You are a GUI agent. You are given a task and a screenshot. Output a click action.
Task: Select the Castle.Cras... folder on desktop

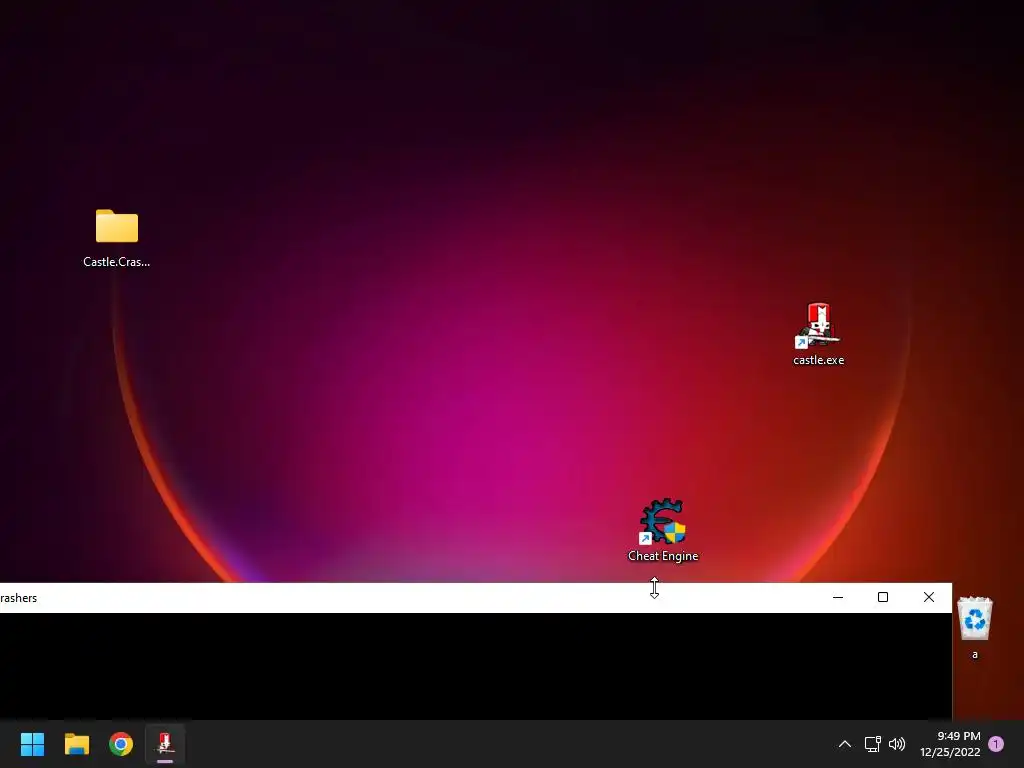117,238
